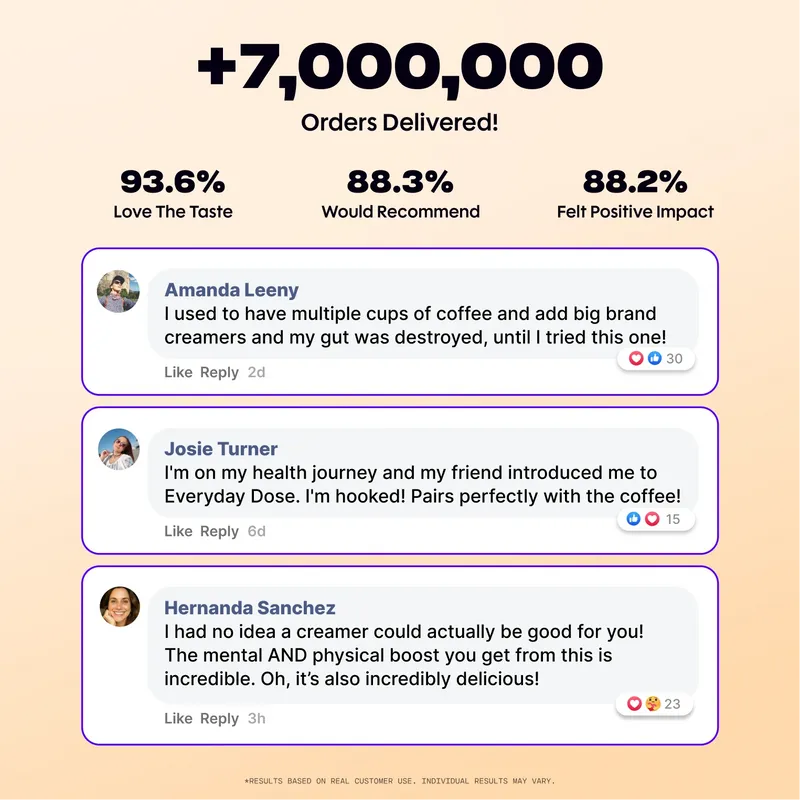Screen dimensions: 800x800
Task: Like Josie Turner's comment
Action: click(178, 532)
